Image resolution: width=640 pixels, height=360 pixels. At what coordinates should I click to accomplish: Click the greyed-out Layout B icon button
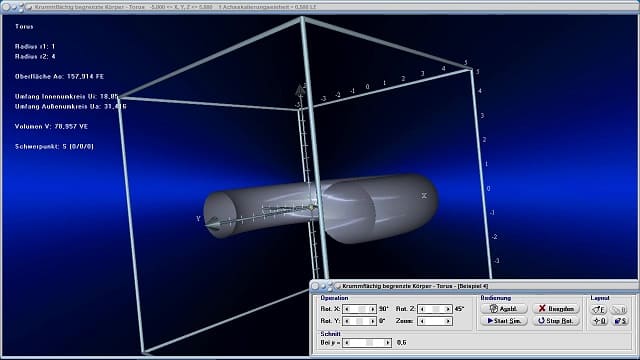pos(620,310)
